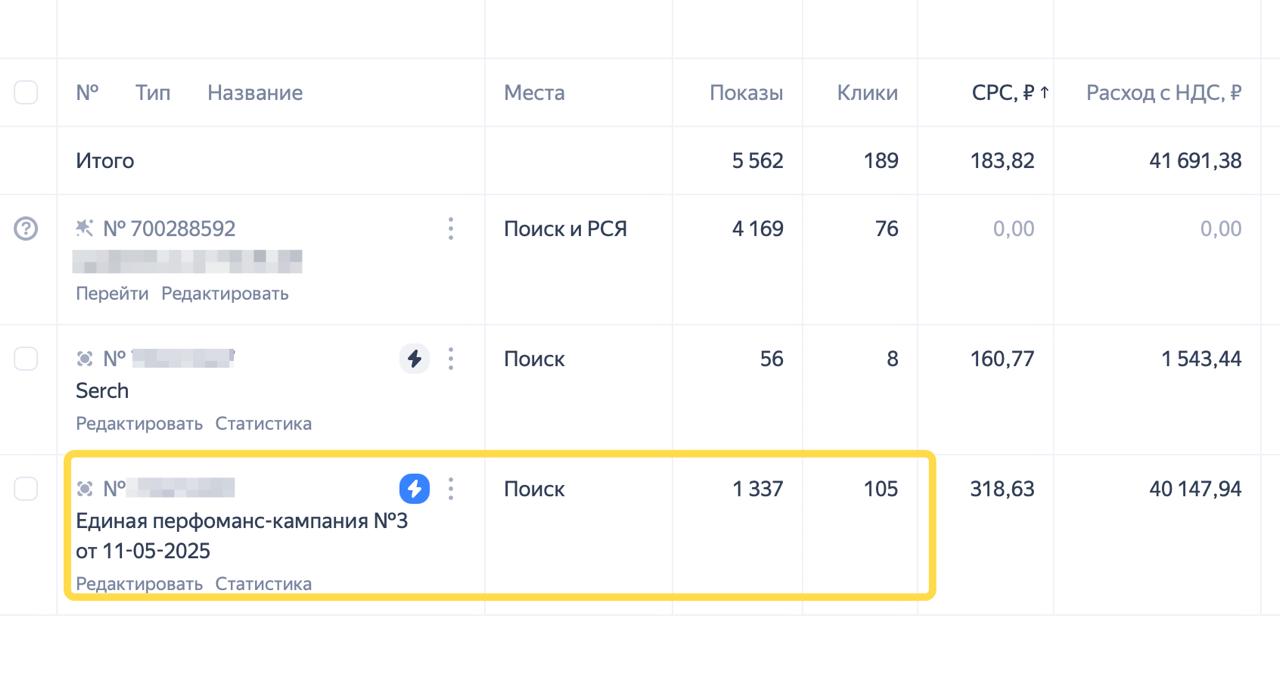Sort table by Показы column header
The height and width of the screenshot is (687, 1280).
click(746, 93)
